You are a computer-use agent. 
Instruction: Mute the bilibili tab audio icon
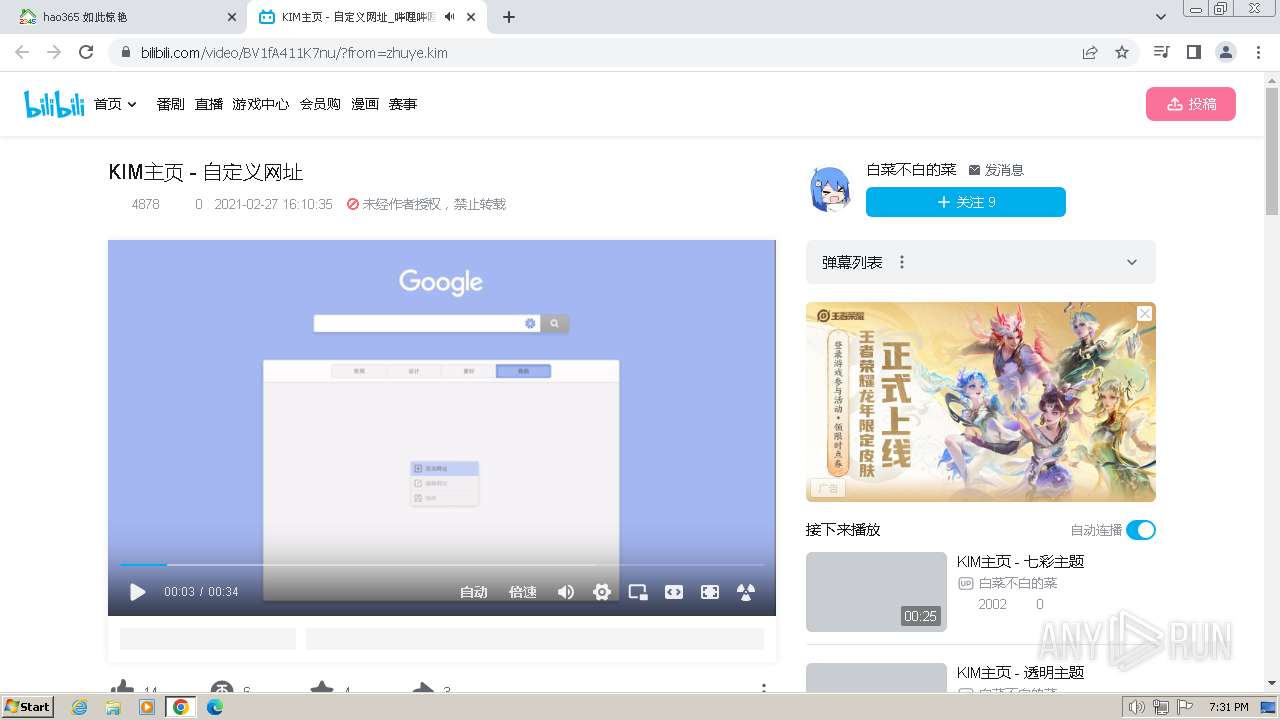450,17
